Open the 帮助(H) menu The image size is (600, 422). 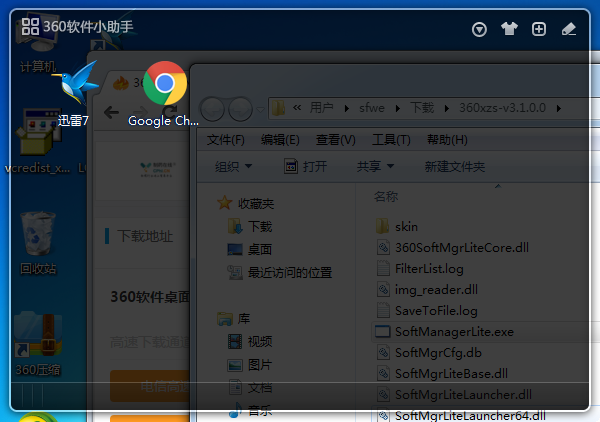[447, 140]
